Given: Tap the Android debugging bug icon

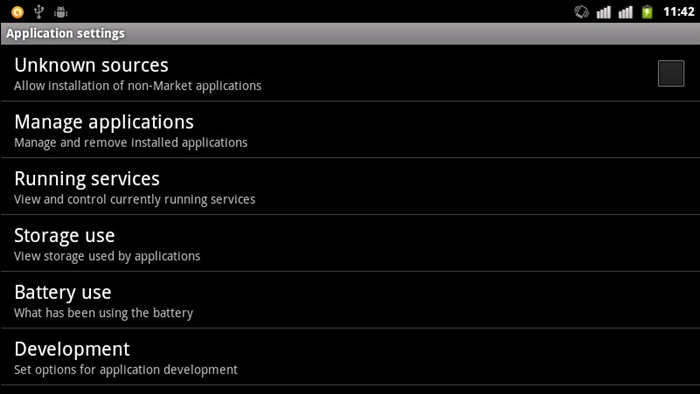Looking at the screenshot, I should pyautogui.click(x=61, y=12).
